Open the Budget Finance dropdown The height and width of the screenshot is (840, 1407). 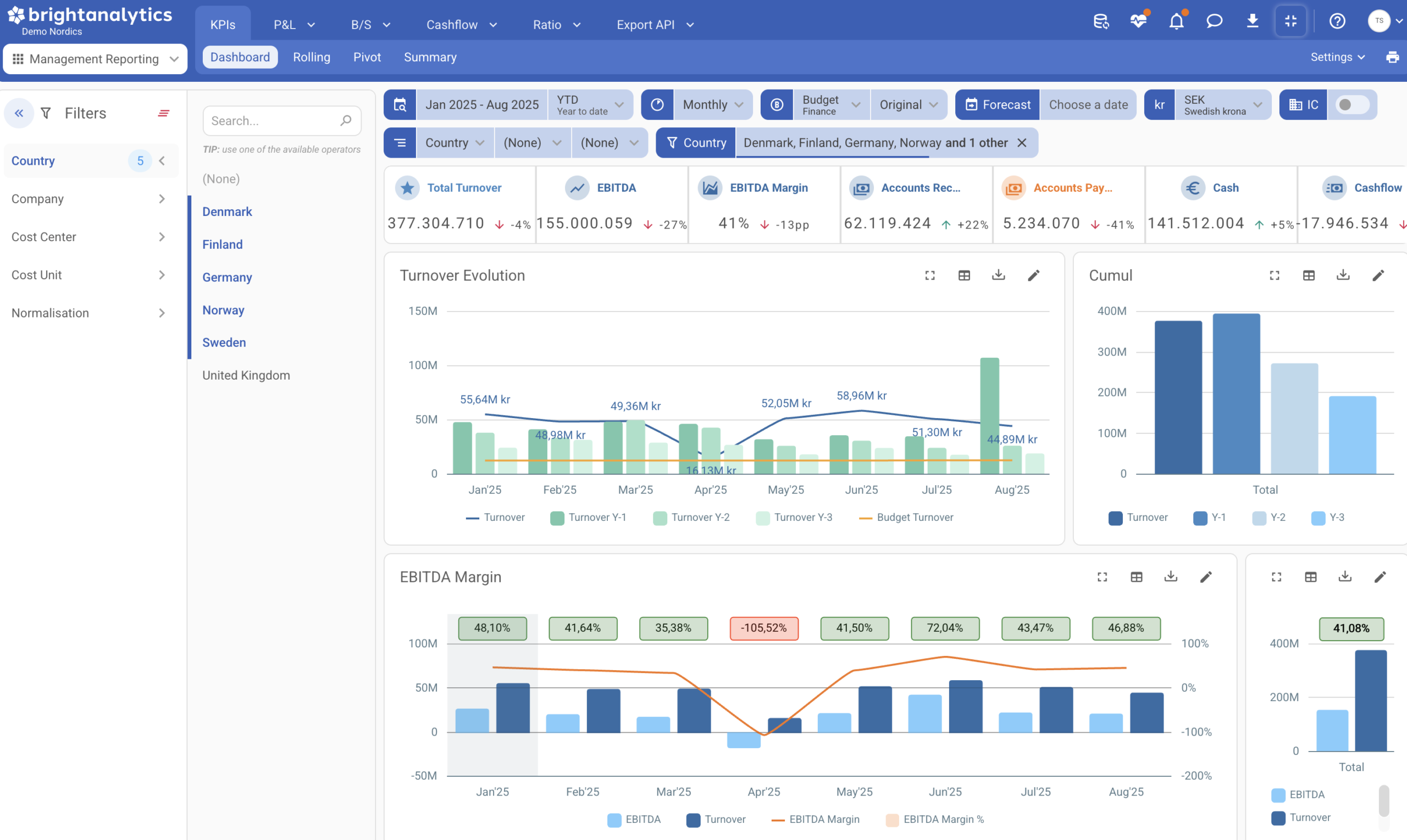click(x=831, y=105)
